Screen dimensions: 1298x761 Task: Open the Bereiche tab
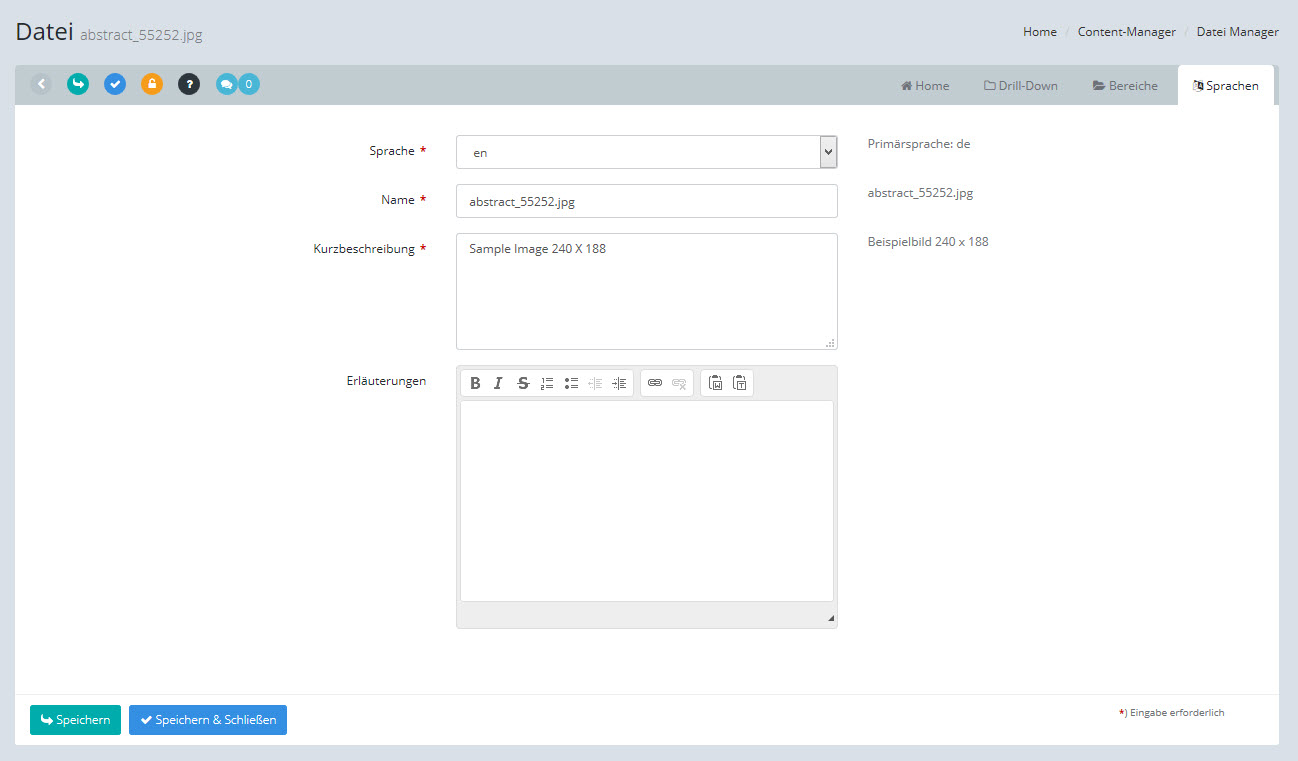click(1125, 86)
